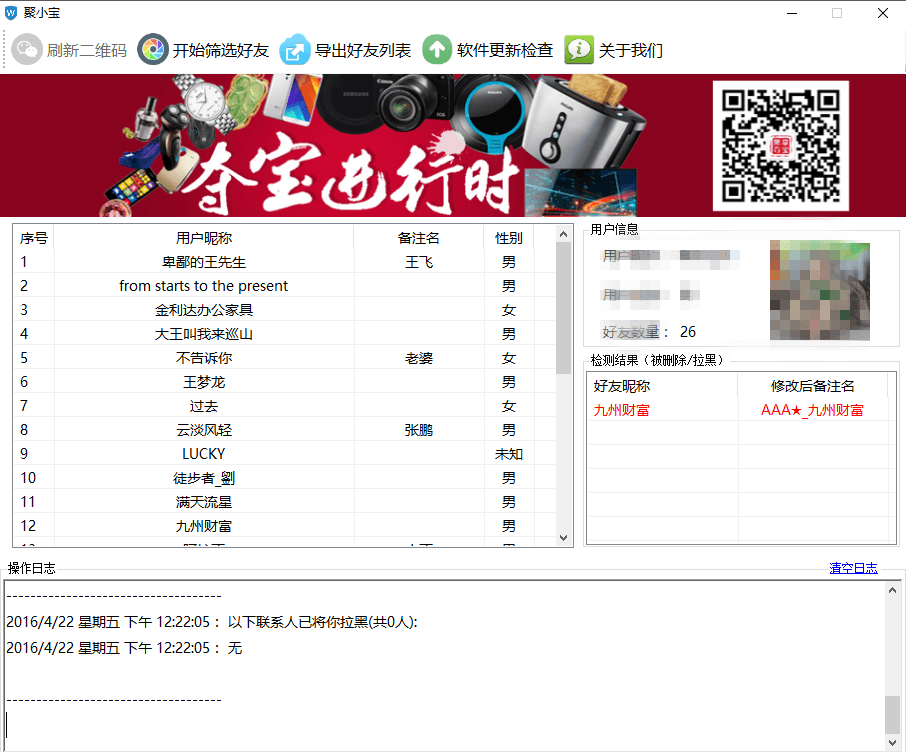The height and width of the screenshot is (752, 906).
Task: Select the row for 金利达办公家具
Action: [204, 310]
